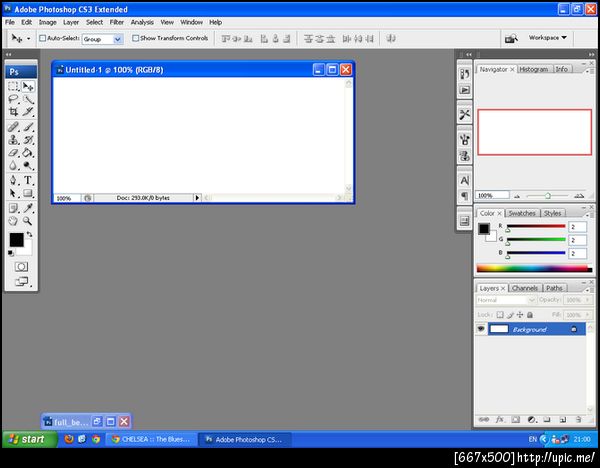This screenshot has height=468, width=600.
Task: Select the Blur tool
Action: (13, 165)
